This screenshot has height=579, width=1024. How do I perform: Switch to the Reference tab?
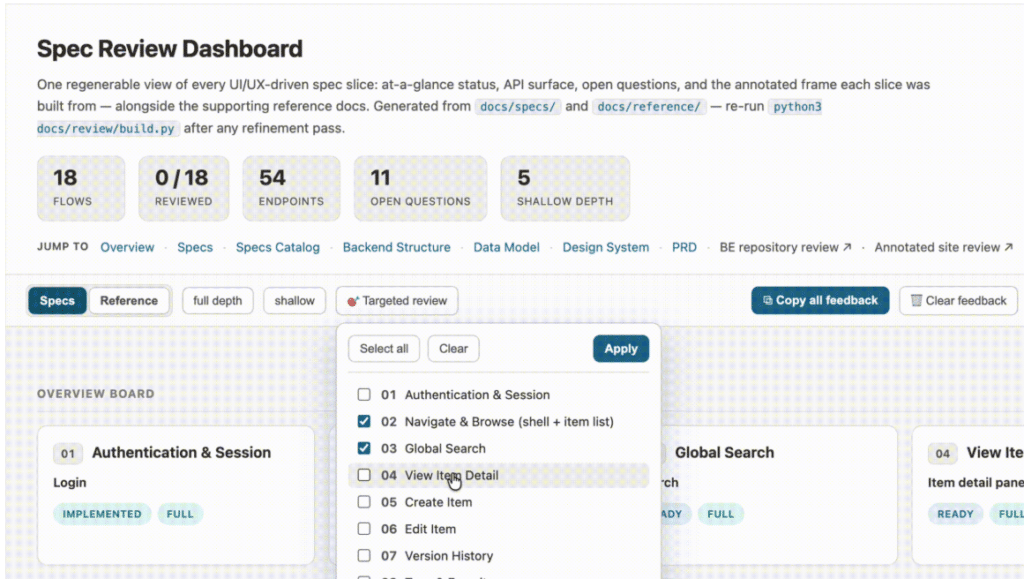tap(129, 301)
